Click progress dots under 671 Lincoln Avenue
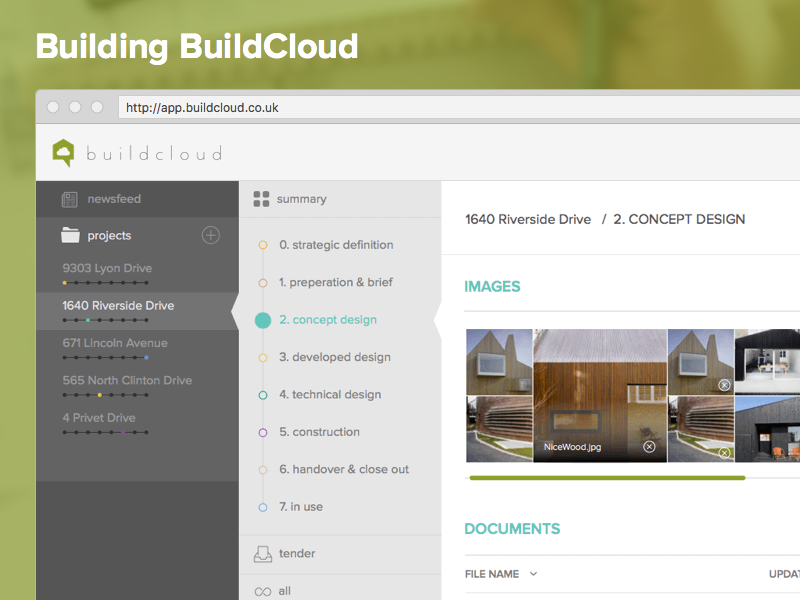The width and height of the screenshot is (800, 600). [106, 358]
